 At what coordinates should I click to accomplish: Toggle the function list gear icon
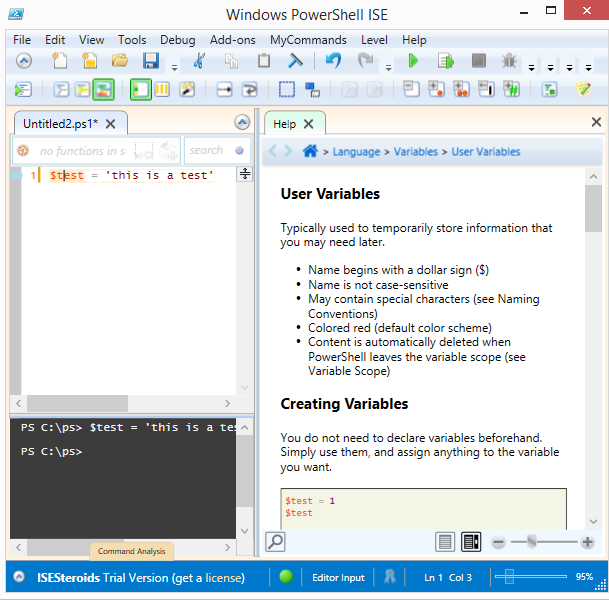point(23,150)
